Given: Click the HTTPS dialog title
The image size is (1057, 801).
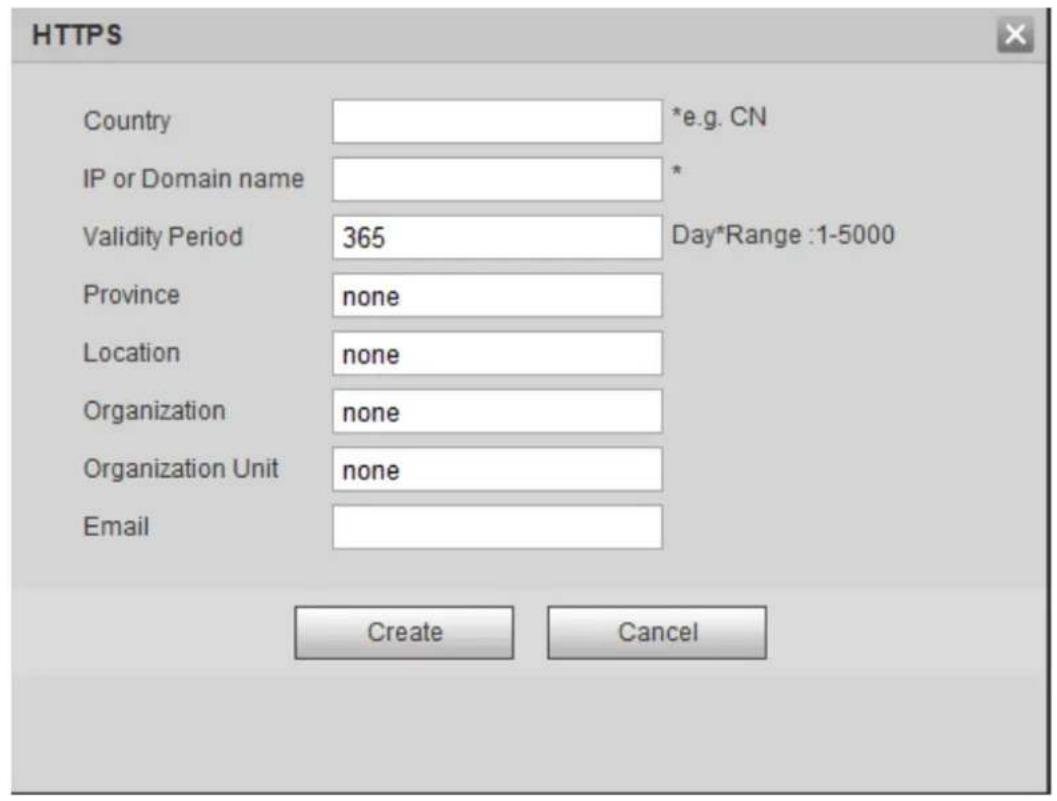Looking at the screenshot, I should coord(78,35).
